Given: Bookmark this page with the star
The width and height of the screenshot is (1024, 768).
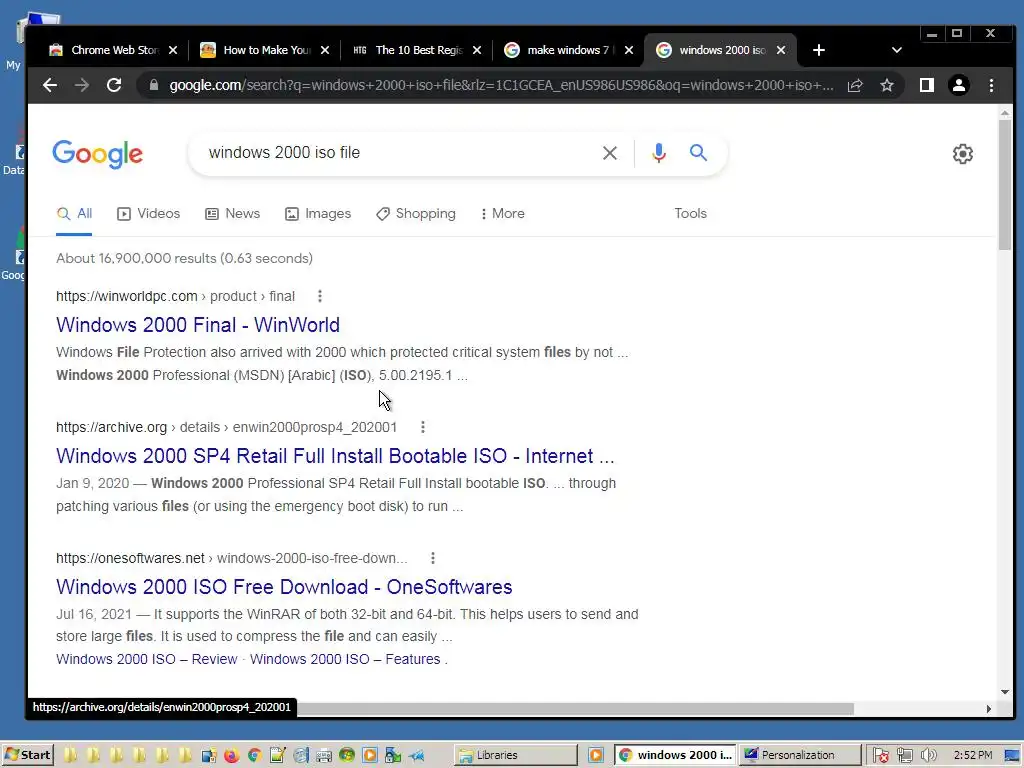Looking at the screenshot, I should click(x=887, y=85).
